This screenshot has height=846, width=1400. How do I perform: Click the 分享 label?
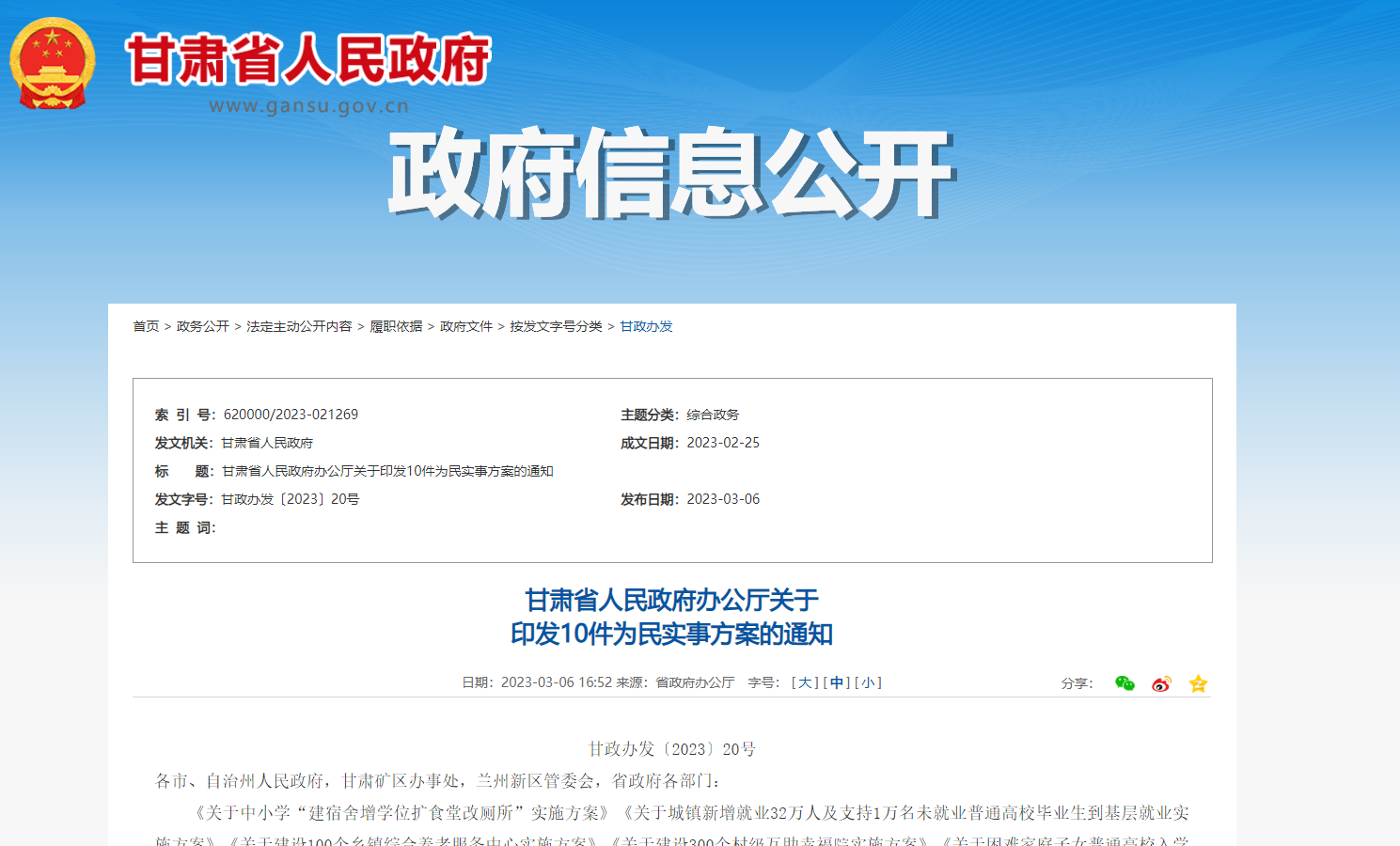tap(1077, 683)
